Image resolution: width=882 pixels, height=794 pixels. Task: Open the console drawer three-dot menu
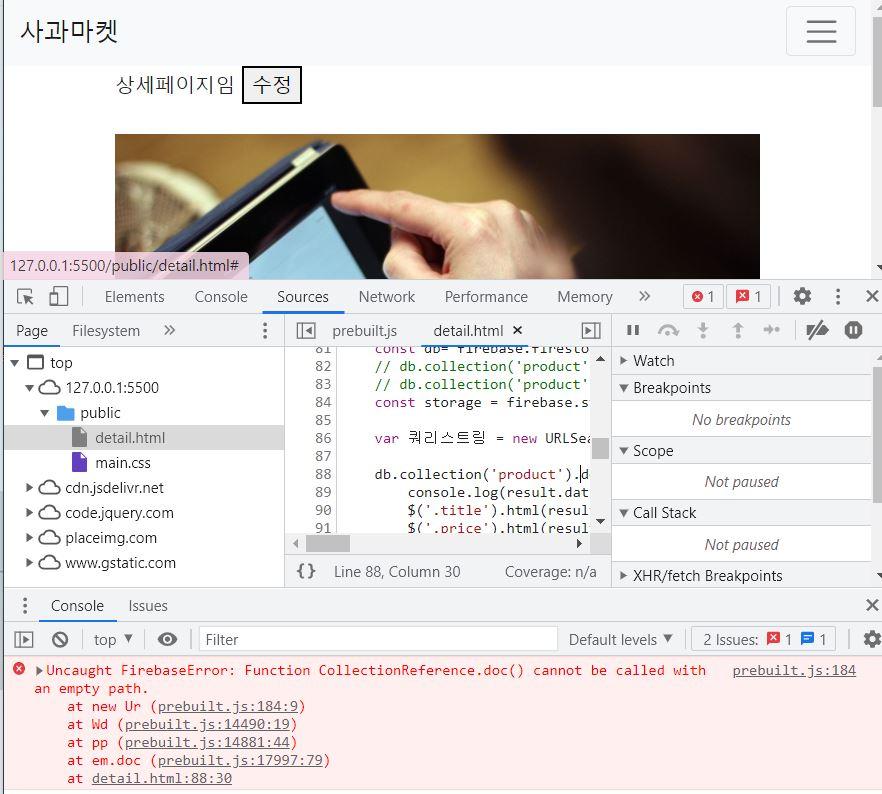pos(25,606)
